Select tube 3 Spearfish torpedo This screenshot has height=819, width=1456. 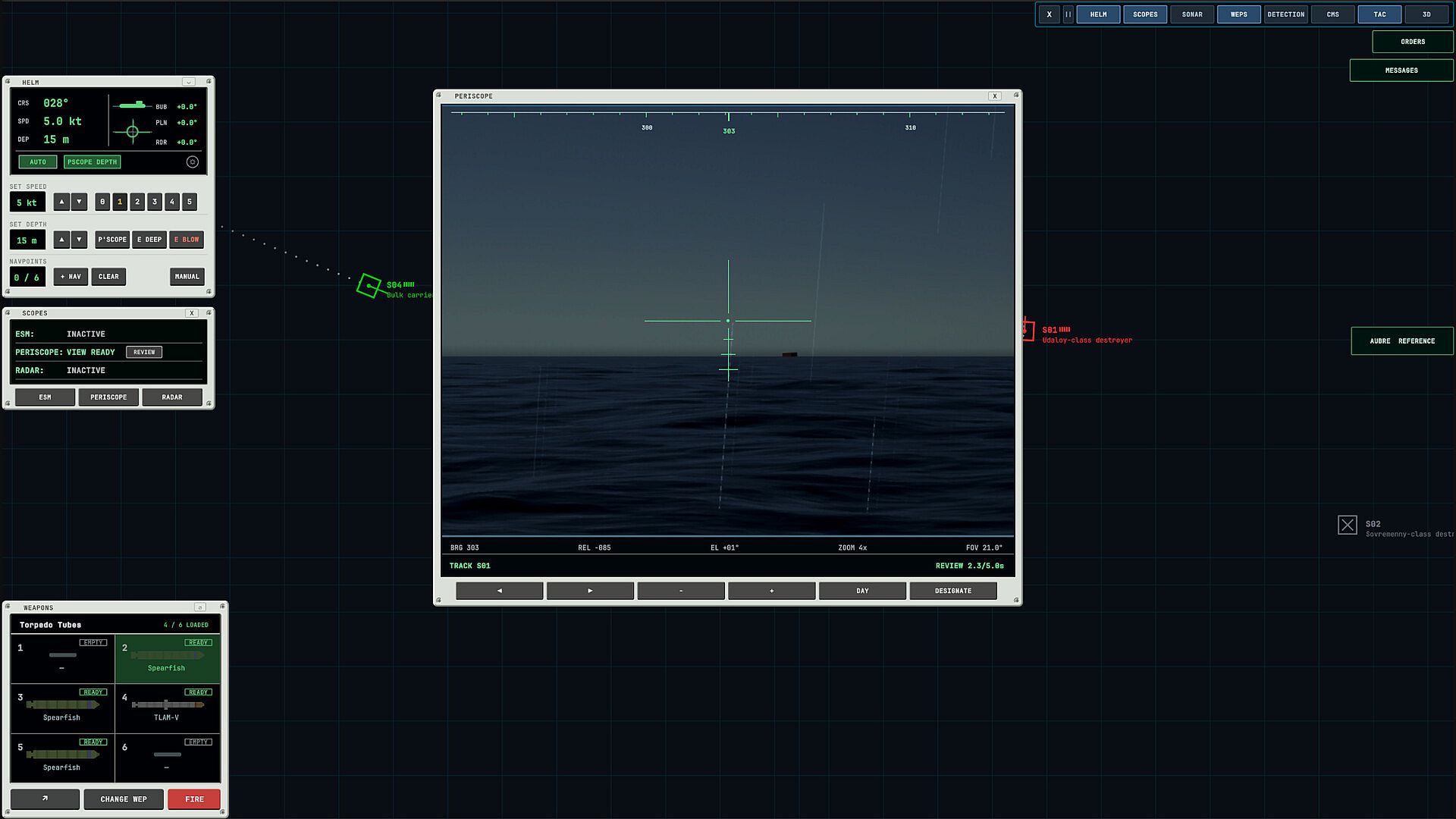(62, 708)
